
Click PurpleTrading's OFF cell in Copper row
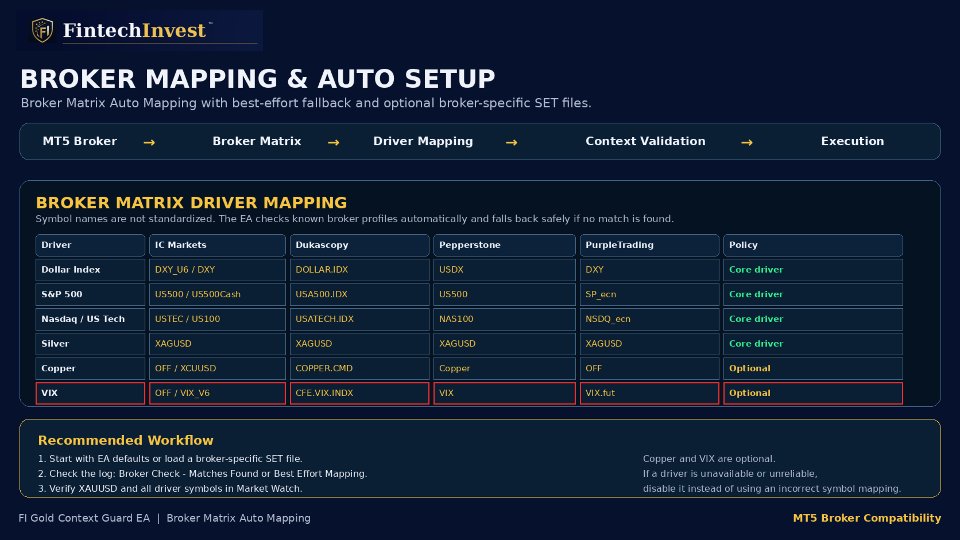(x=650, y=369)
